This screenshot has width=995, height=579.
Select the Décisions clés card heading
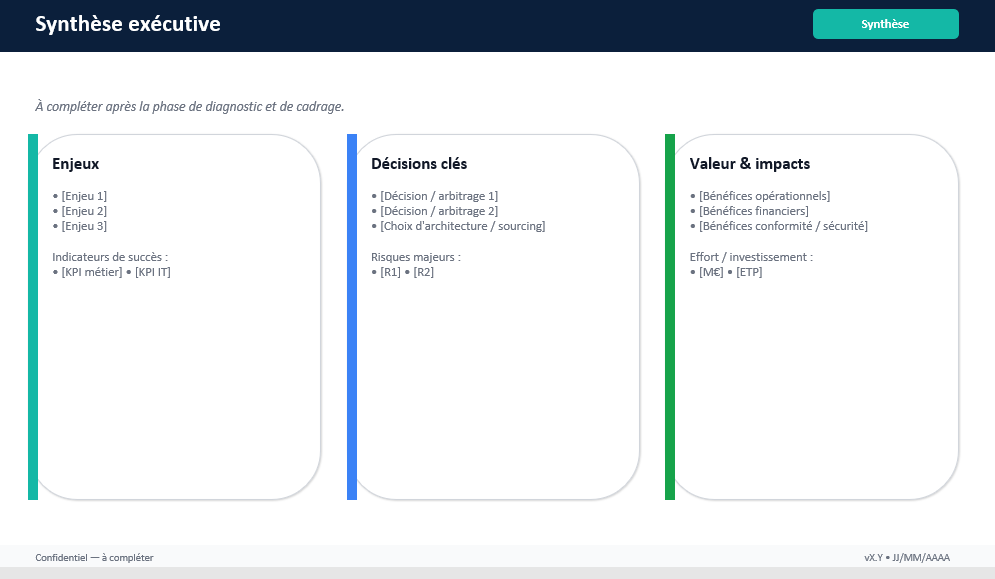(419, 164)
